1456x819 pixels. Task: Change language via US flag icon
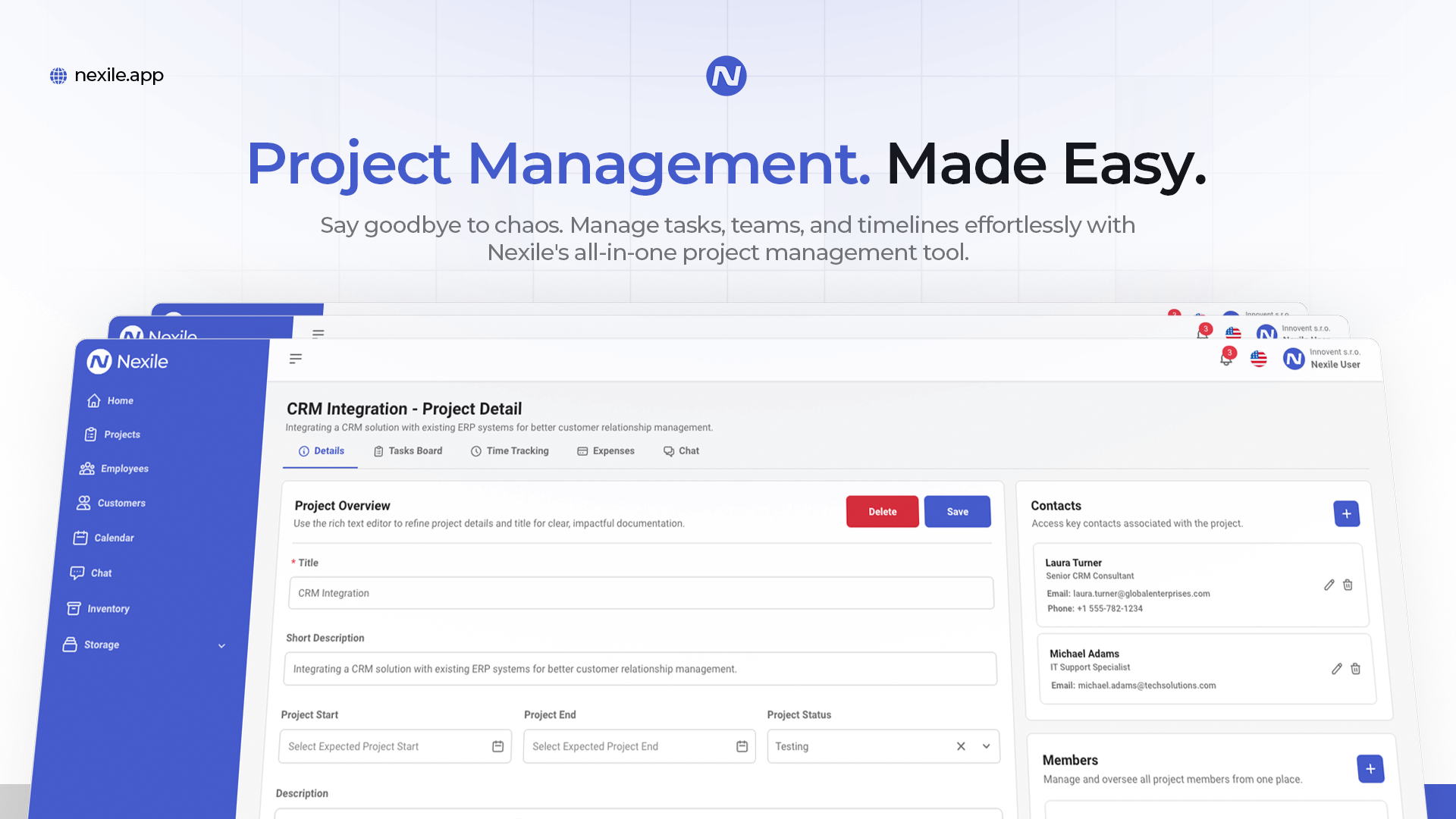coord(1259,359)
